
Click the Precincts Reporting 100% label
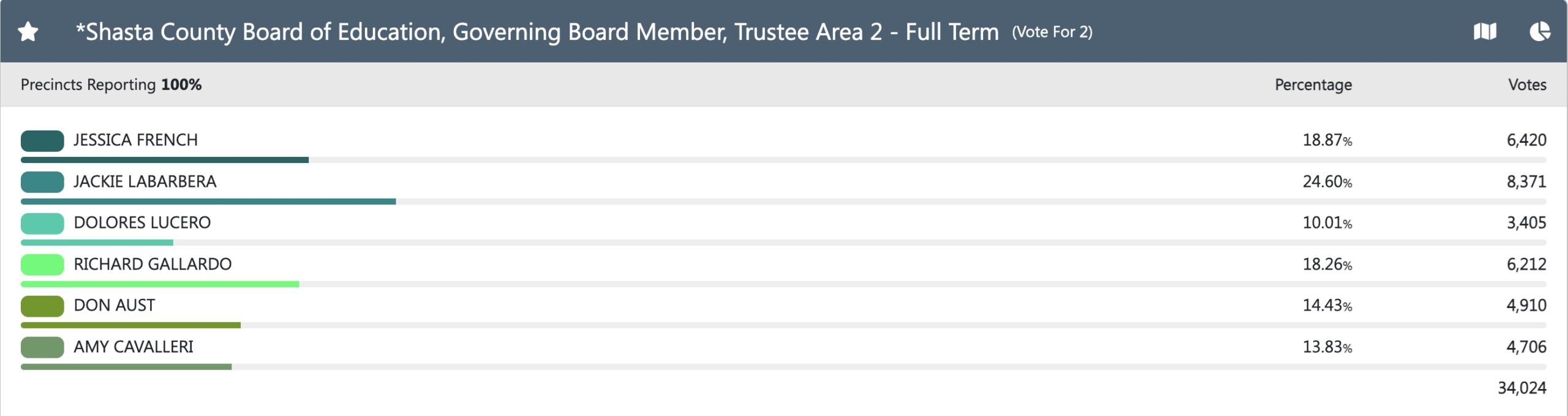click(x=111, y=85)
